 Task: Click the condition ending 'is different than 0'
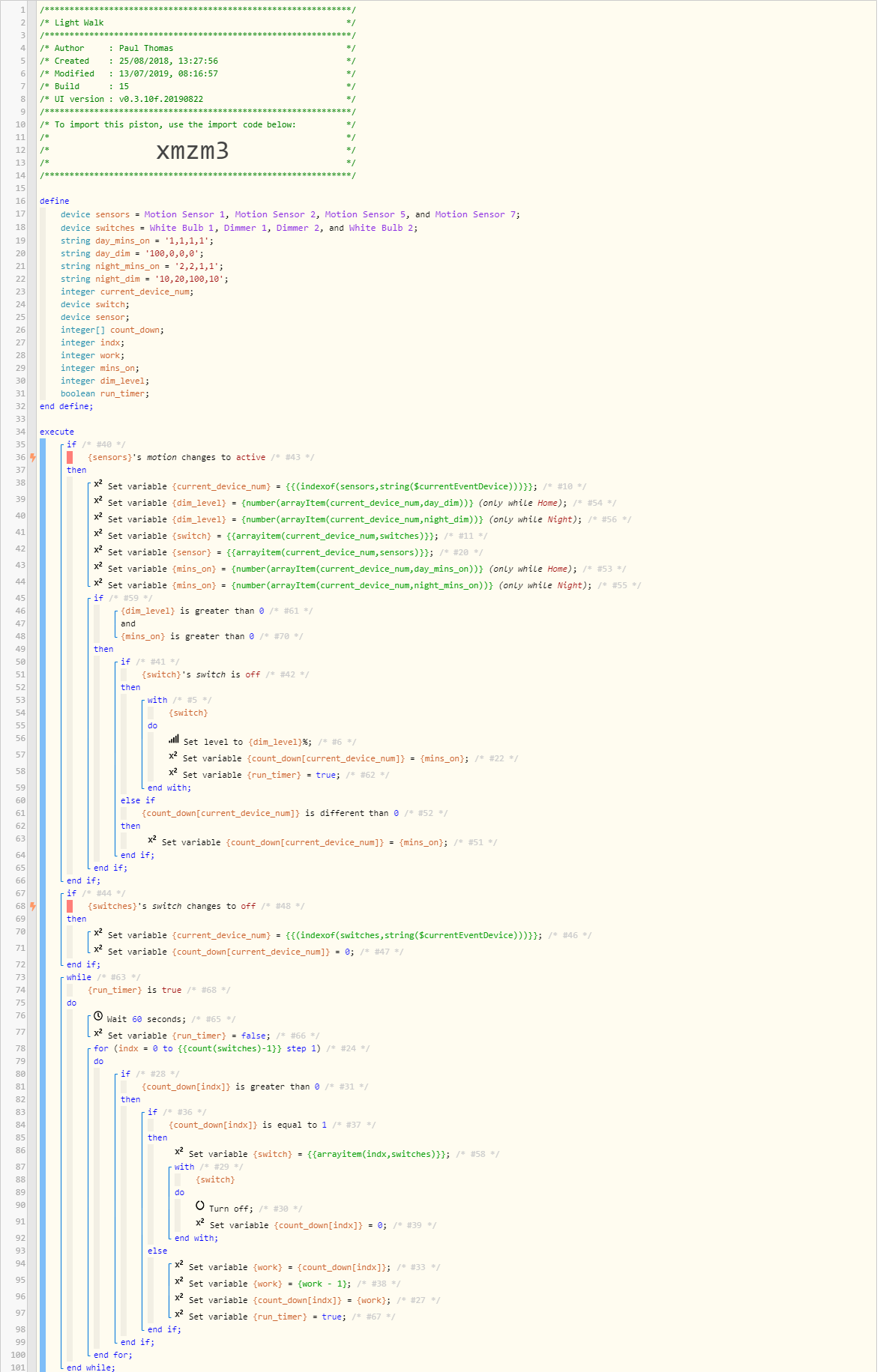[x=271, y=813]
